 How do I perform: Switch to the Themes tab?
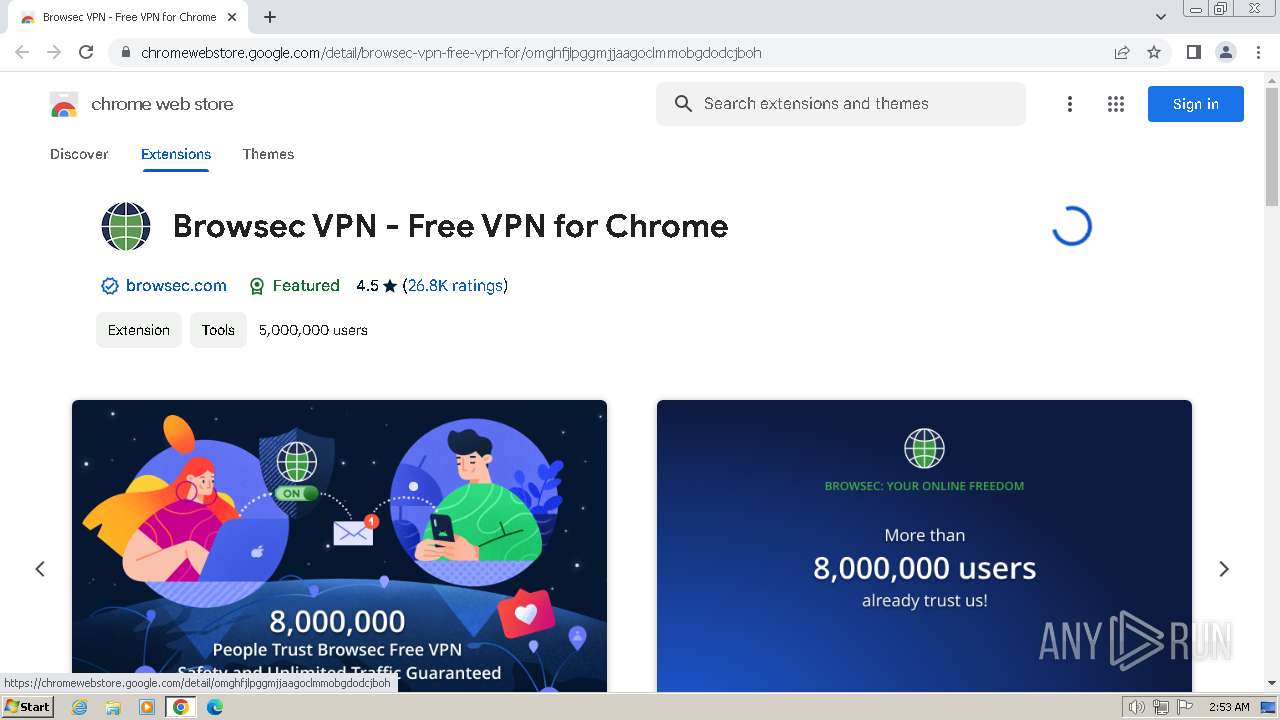(268, 154)
